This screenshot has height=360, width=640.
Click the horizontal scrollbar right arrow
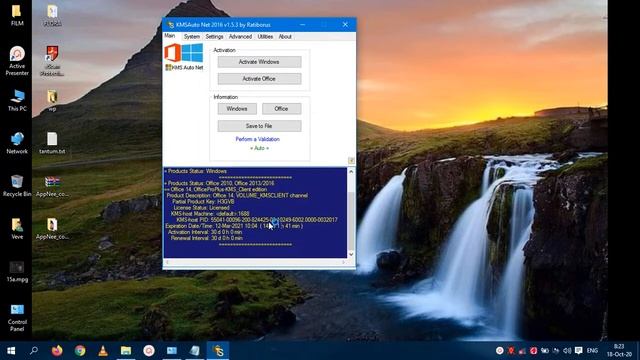point(344,262)
